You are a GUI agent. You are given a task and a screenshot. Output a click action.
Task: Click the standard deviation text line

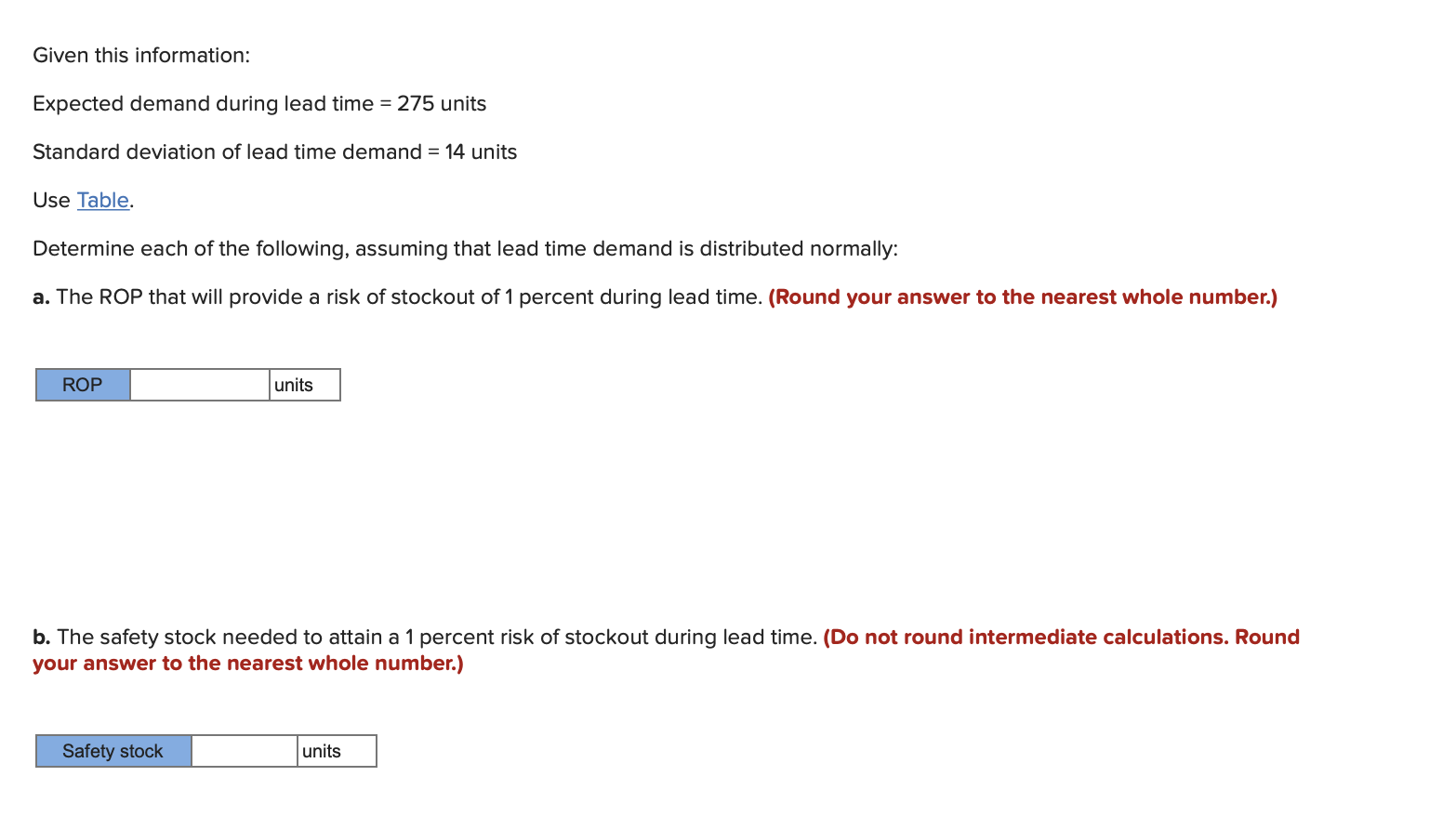(x=273, y=151)
